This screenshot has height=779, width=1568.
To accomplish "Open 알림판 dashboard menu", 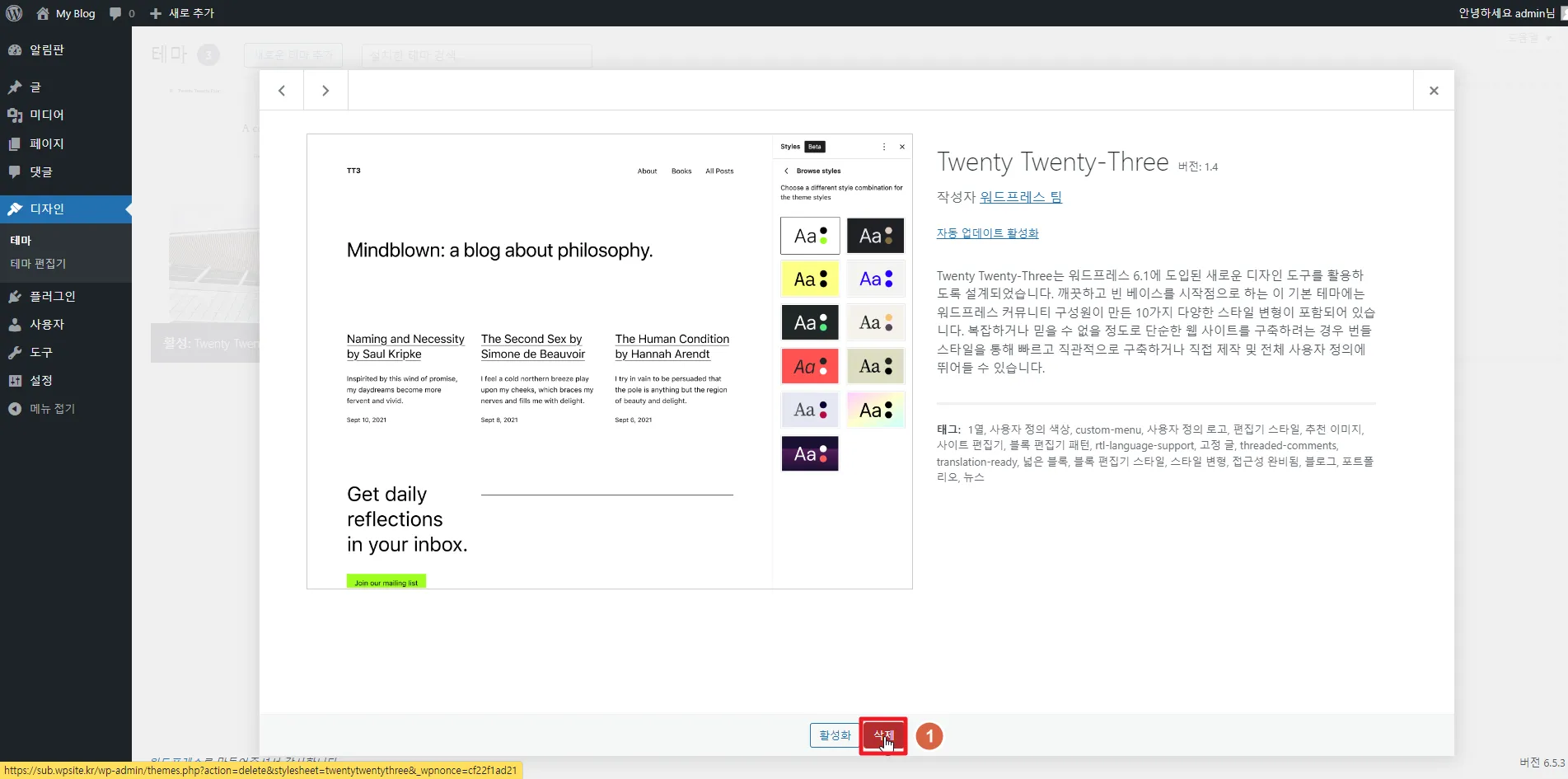I will (66, 50).
